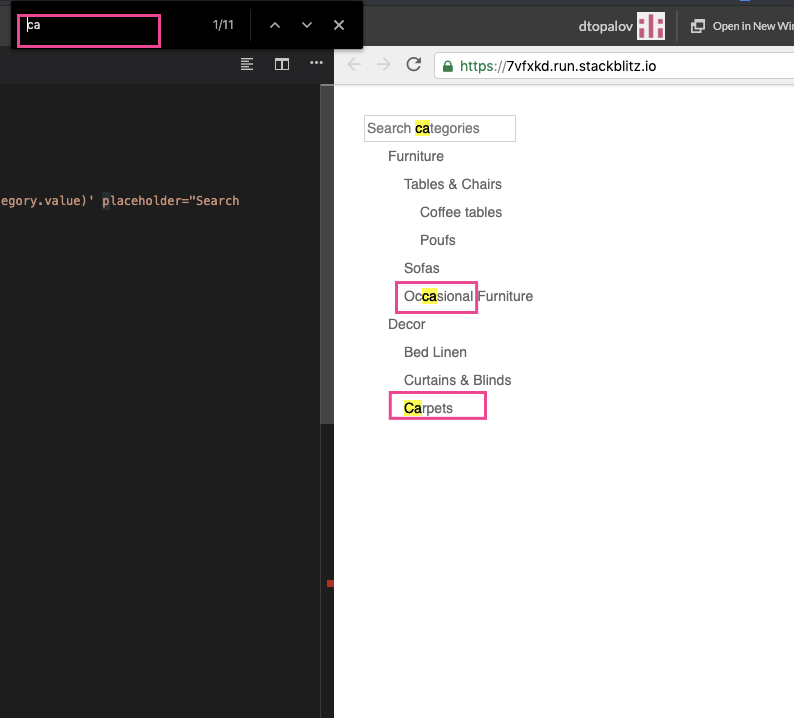794x718 pixels.
Task: Select Curtains & Blinds item
Action: tap(457, 380)
